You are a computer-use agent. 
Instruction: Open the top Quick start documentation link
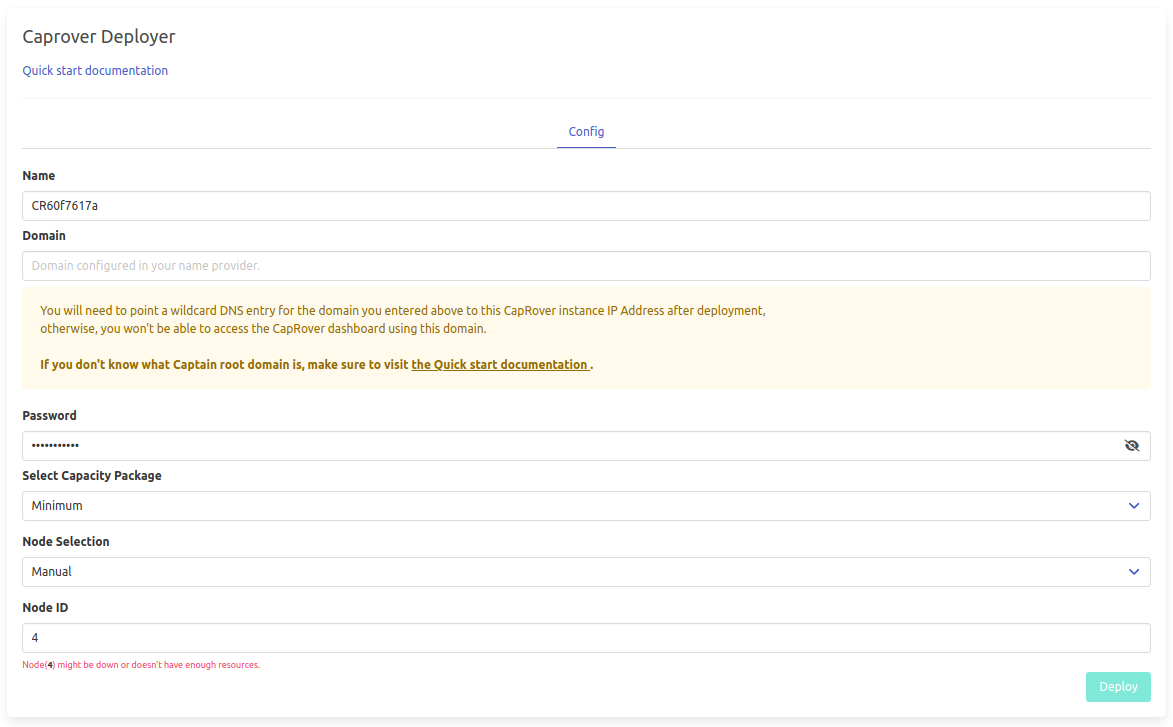[x=95, y=71]
